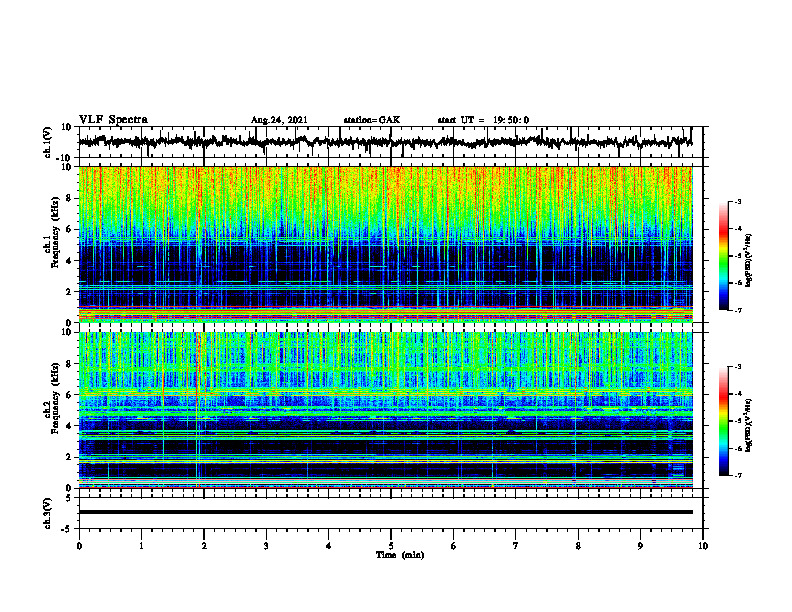
Task: Click the "6" kHz tick on ch.1 frequency axis
Action: 70,229
